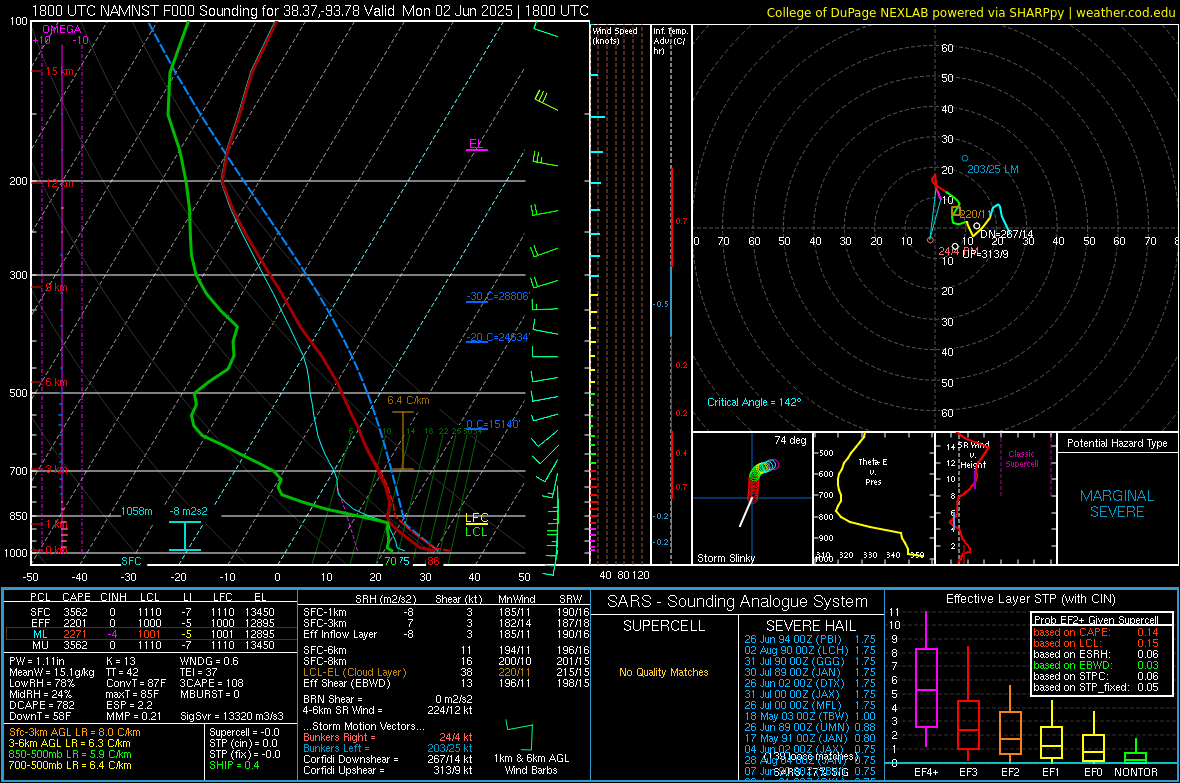Click the NAMNST F000 sounding title text
Screen dimensions: 1180x783
[x=310, y=11]
